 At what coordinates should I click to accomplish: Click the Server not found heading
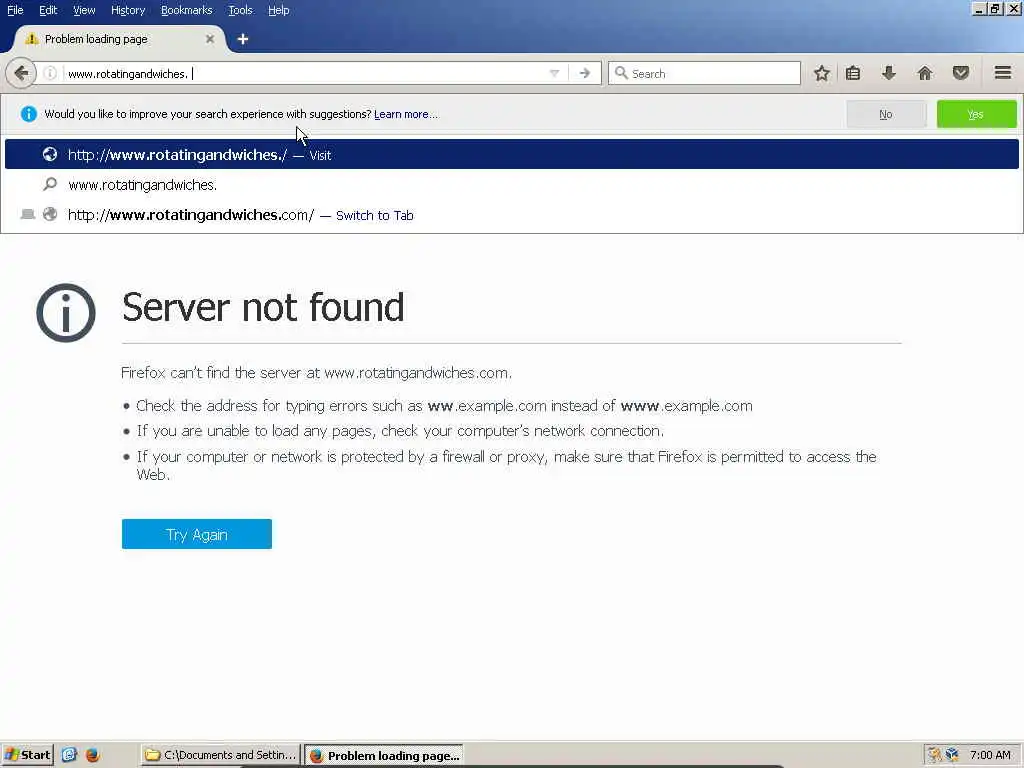coord(263,308)
